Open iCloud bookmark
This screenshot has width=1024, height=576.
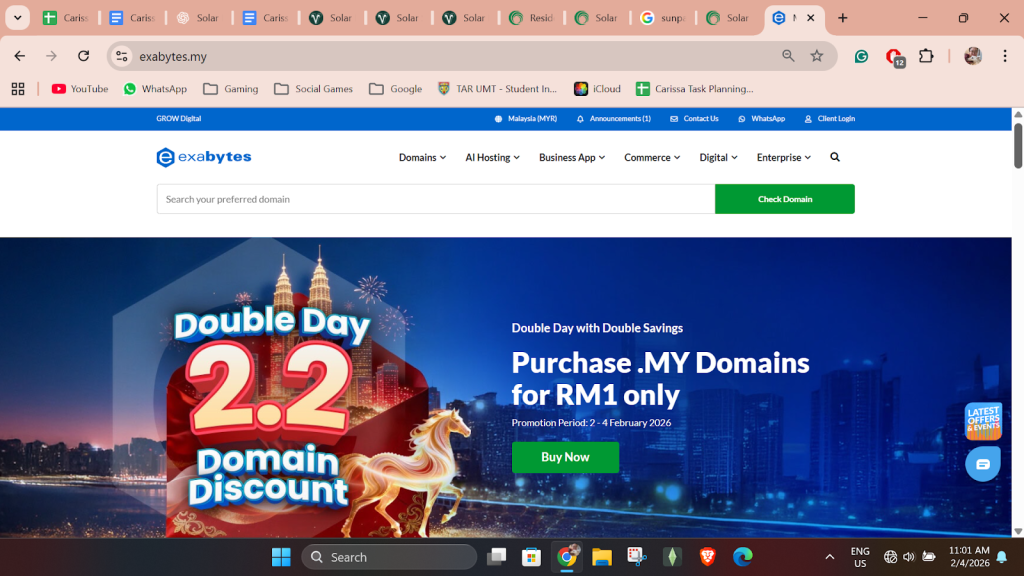[x=597, y=89]
